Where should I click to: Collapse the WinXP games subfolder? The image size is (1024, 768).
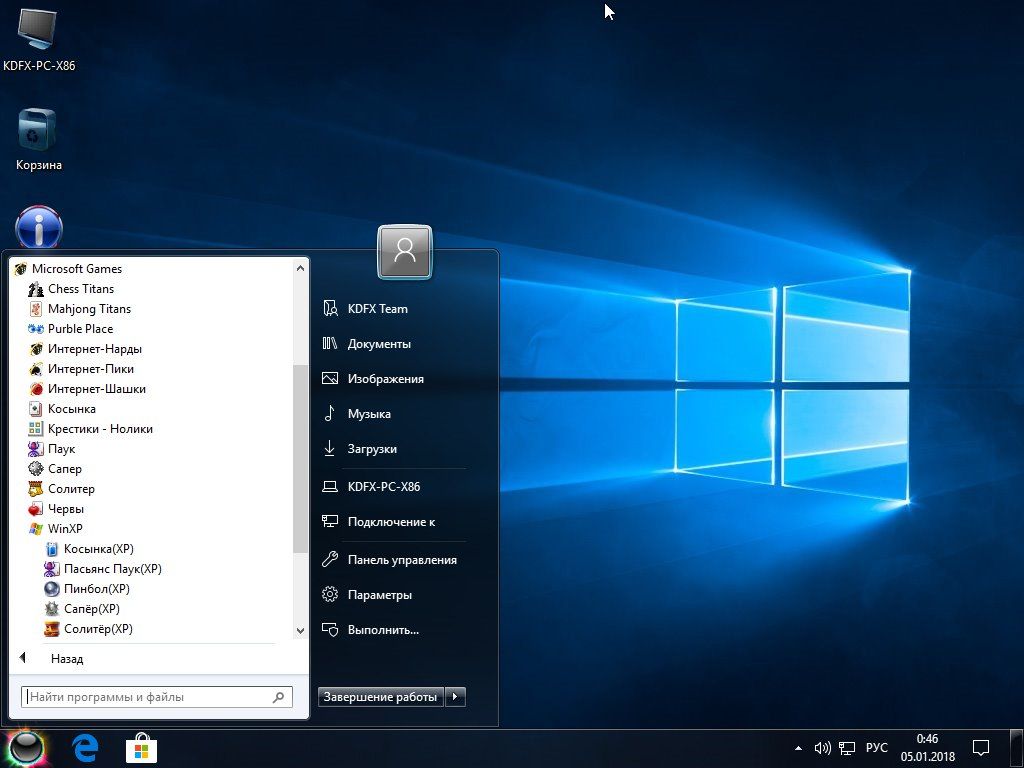(x=64, y=529)
